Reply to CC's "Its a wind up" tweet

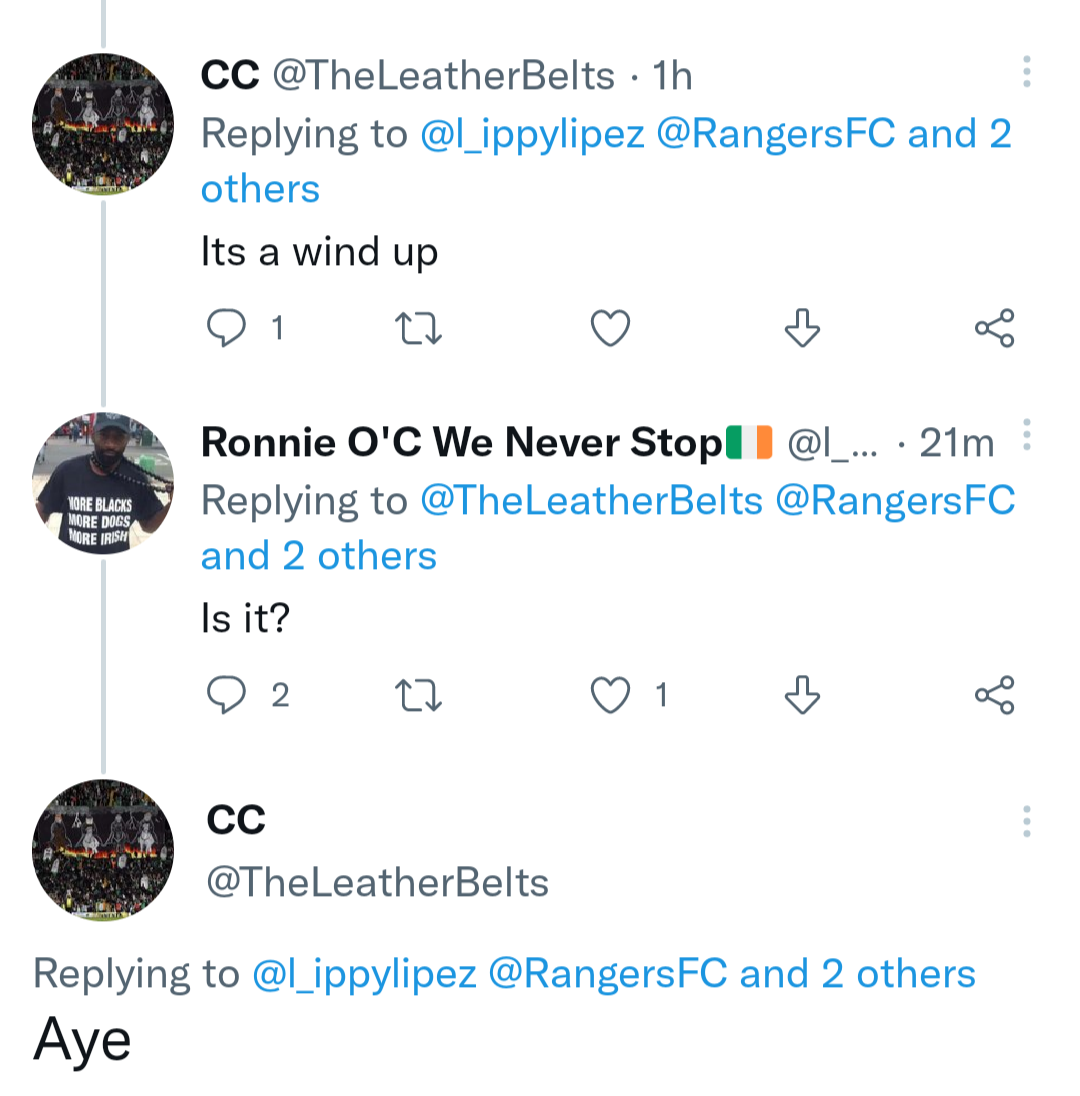(x=226, y=328)
